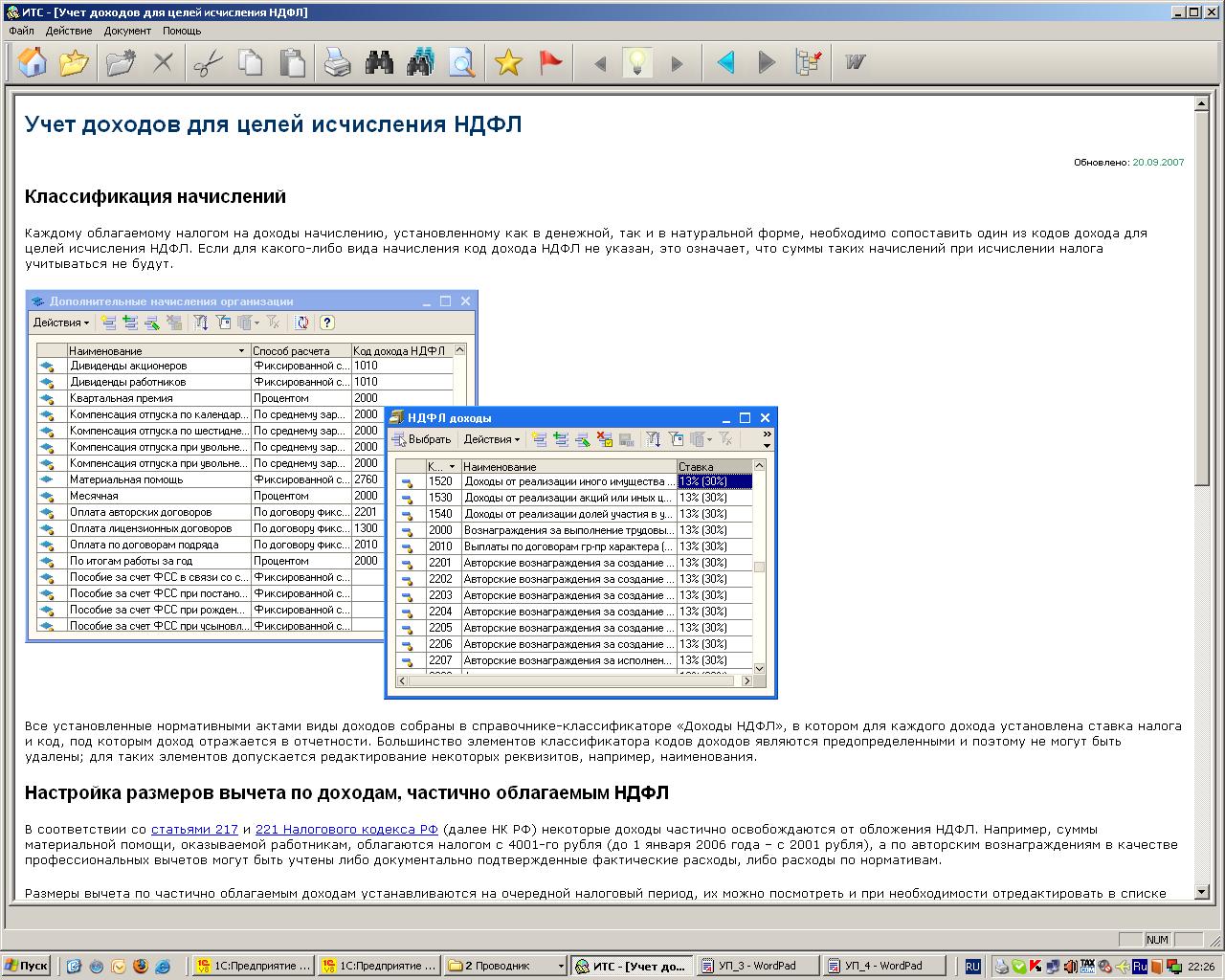1225x980 pixels.
Task: Copy using the two-pages icon
Action: point(250,63)
